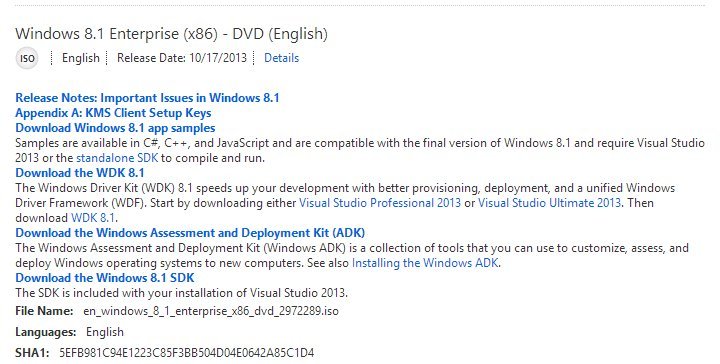Open Release Notes: Important Issues in Windows 8.1

tap(147, 98)
